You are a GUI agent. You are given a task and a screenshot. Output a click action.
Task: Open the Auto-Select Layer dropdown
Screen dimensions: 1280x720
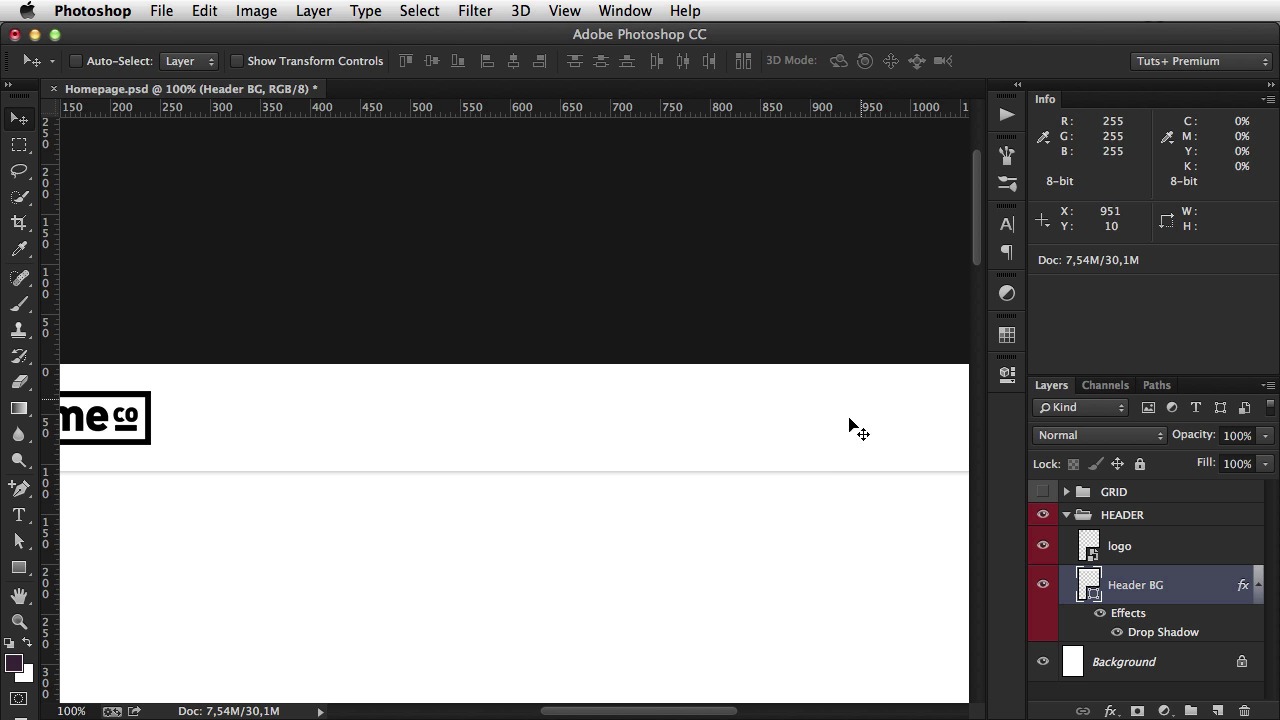pos(189,61)
